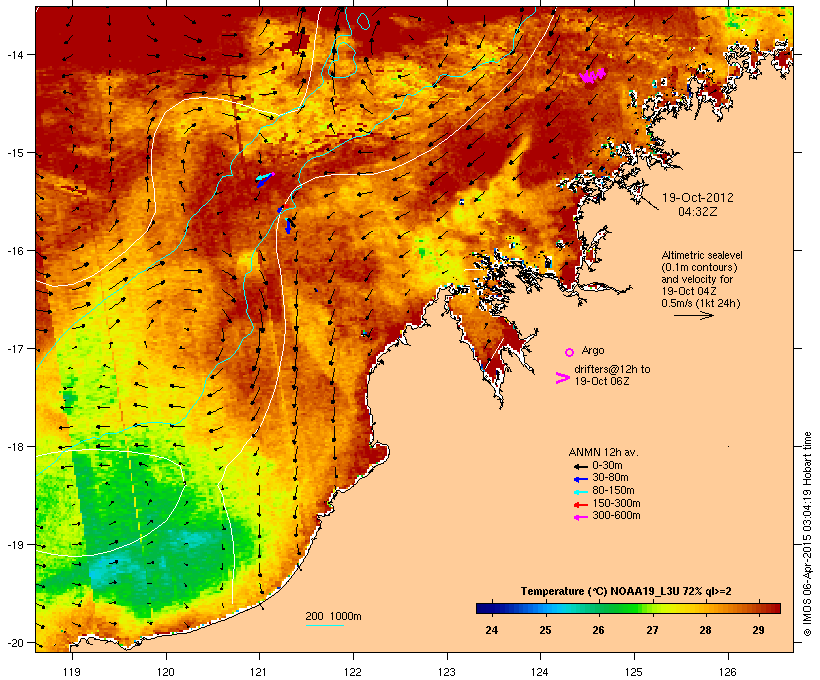
Task: Click the longitude label 123
Action: tap(447, 672)
